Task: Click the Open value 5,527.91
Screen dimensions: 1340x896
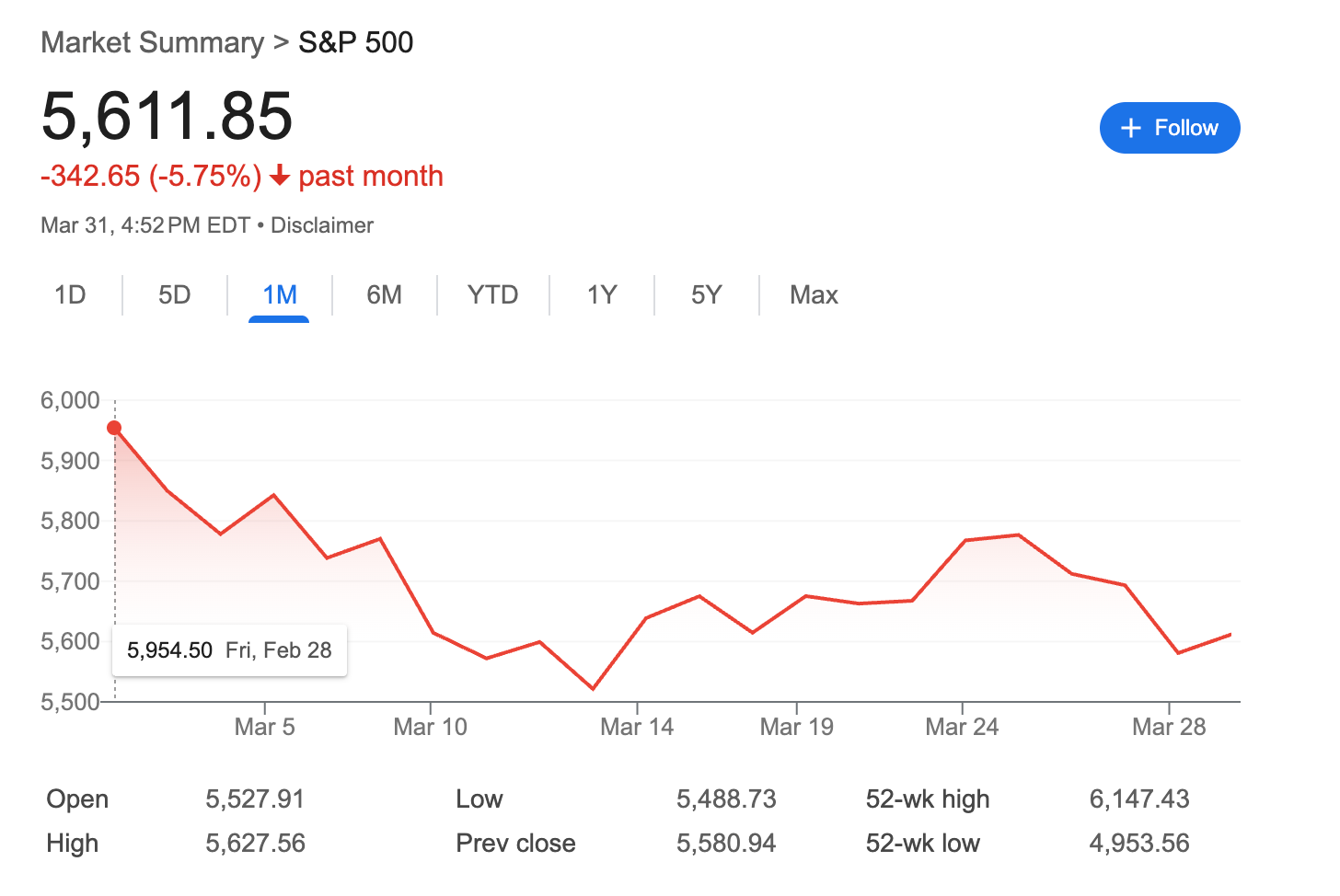Action: point(255,798)
